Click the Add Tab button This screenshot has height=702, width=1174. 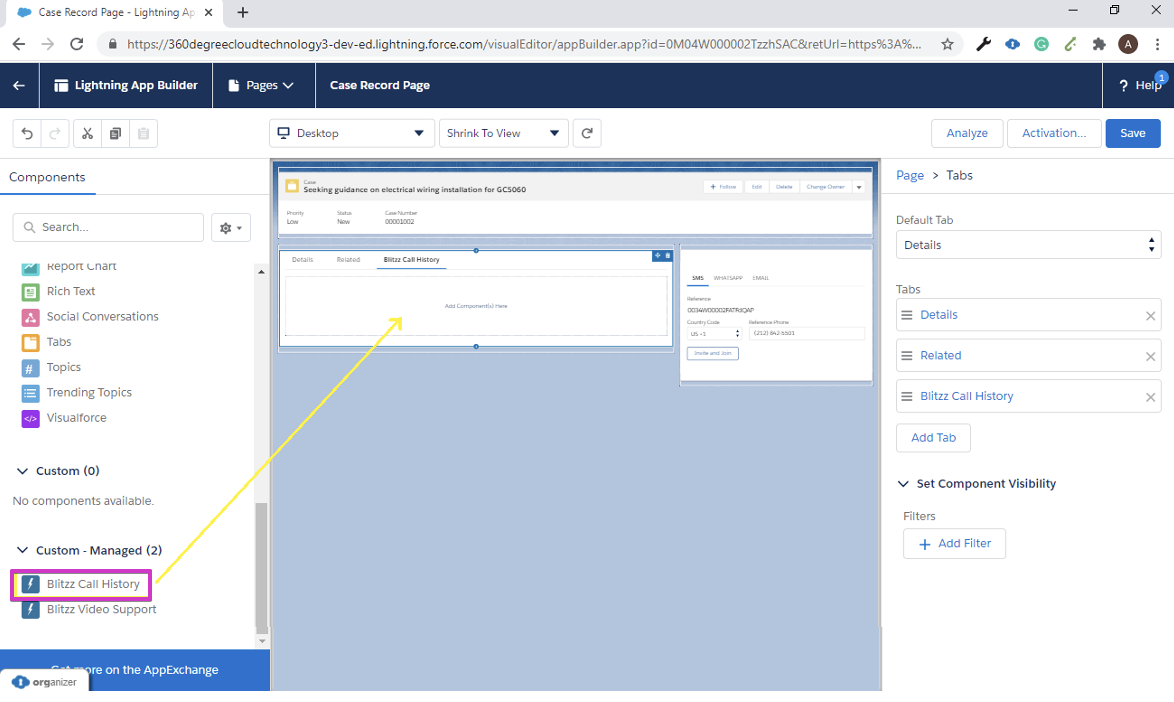point(933,438)
